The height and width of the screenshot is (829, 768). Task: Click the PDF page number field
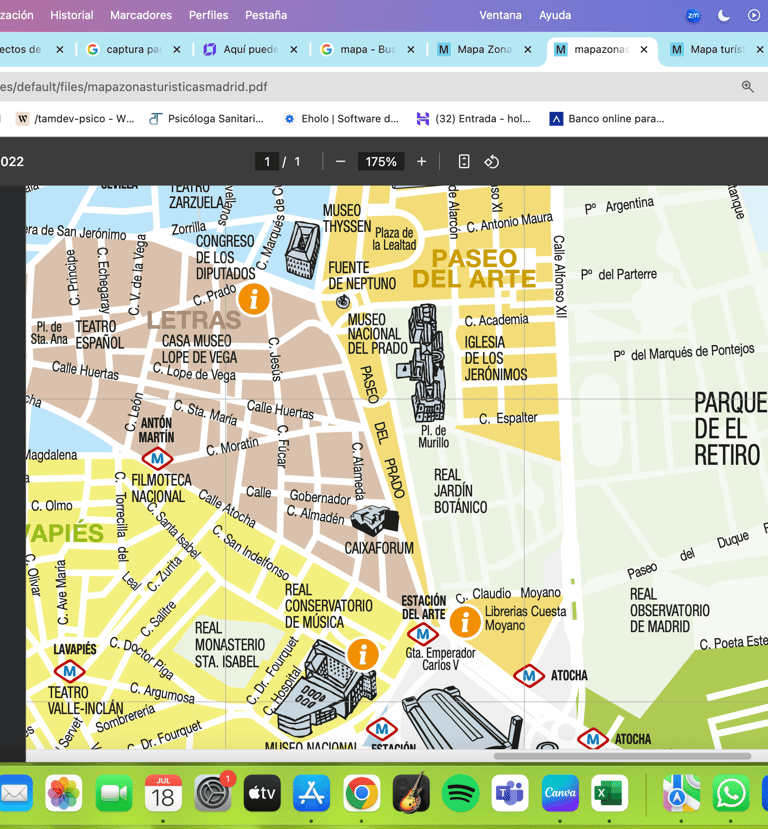267,162
